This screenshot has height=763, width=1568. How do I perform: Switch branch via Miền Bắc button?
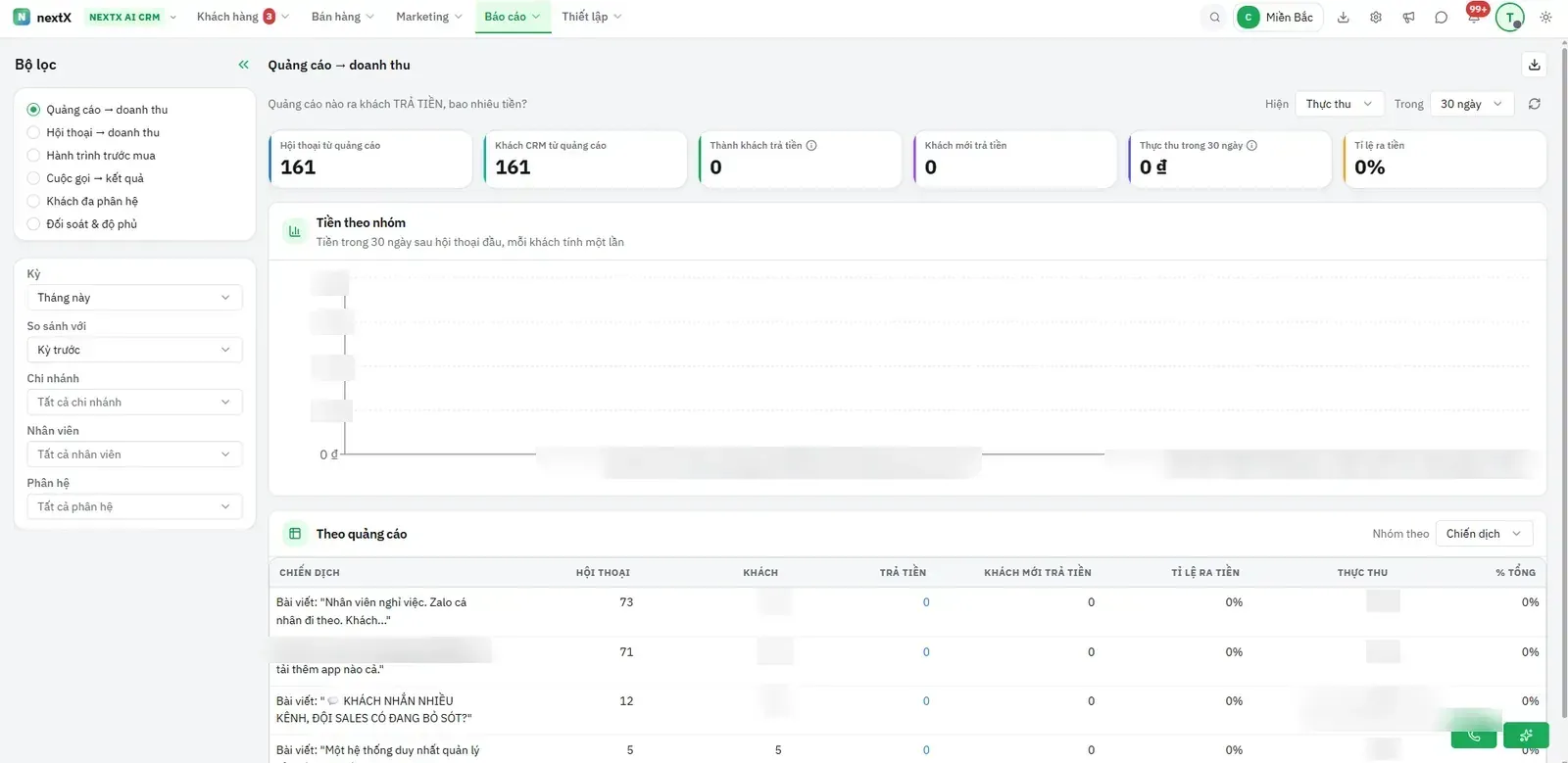point(1280,17)
